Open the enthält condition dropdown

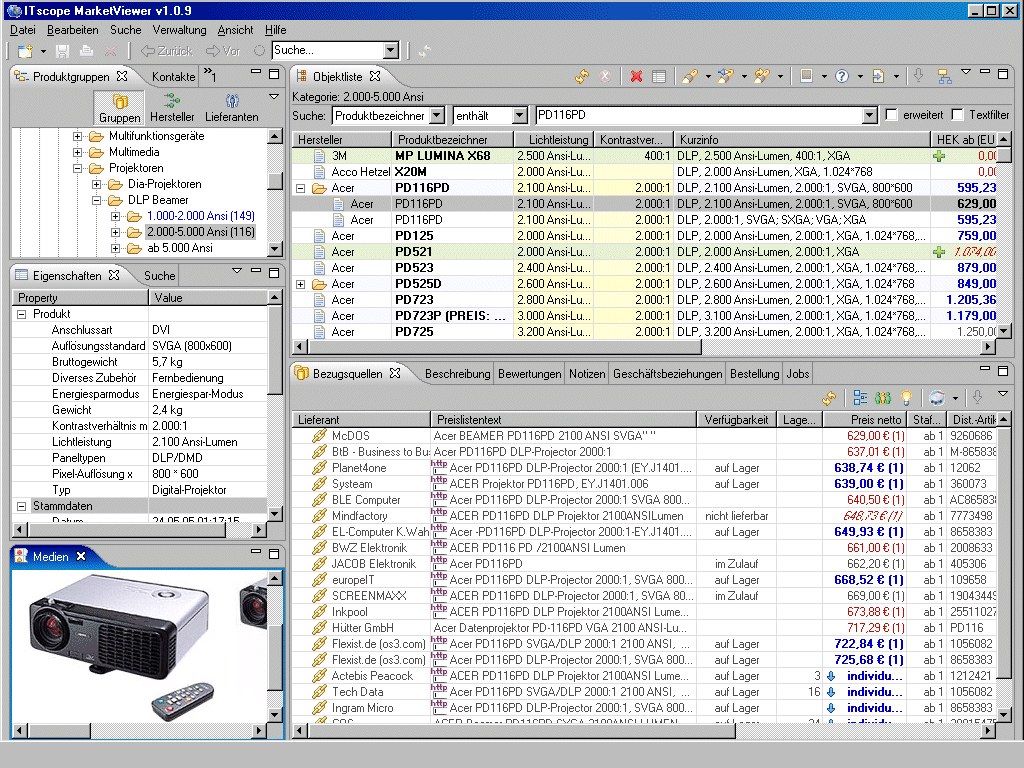coord(519,116)
